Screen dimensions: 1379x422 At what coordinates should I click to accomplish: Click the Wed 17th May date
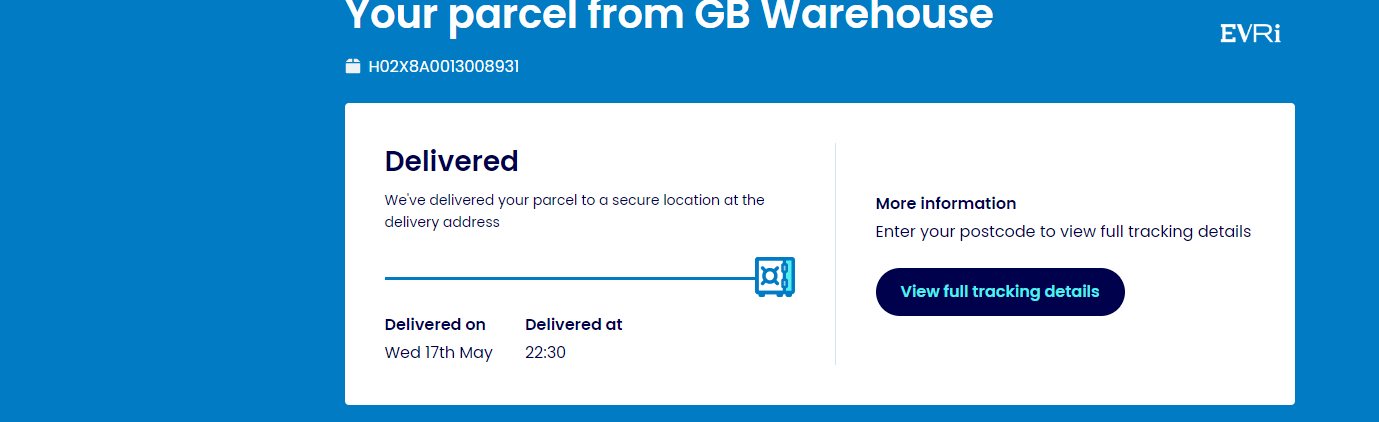[x=438, y=352]
